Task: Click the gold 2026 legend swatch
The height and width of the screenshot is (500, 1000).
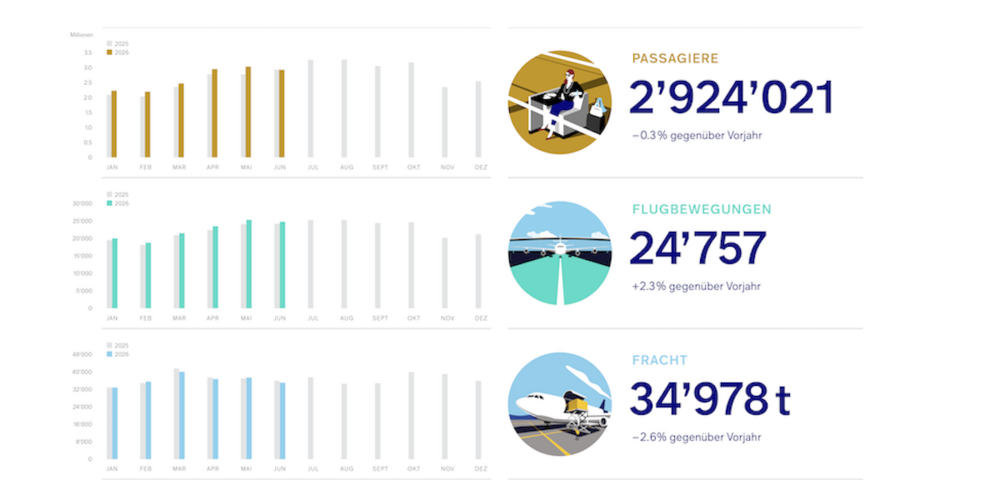Action: 109,53
